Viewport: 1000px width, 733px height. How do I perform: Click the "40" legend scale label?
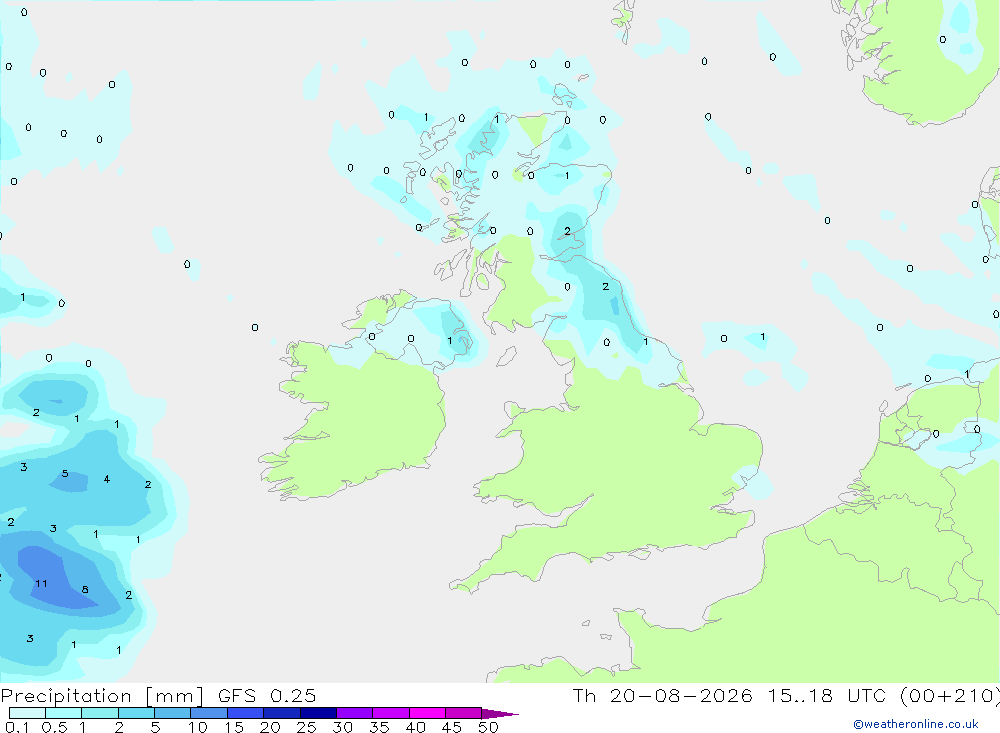(416, 727)
